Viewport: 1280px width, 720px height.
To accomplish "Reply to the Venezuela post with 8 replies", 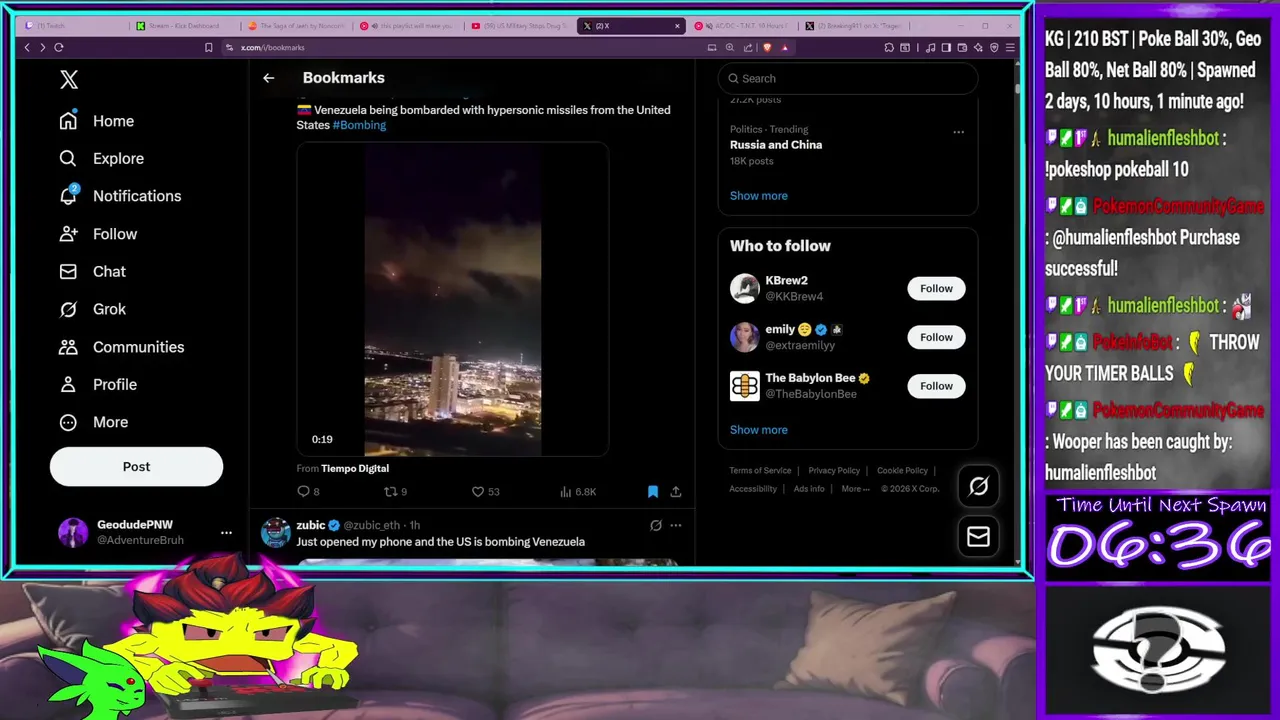I will (308, 492).
